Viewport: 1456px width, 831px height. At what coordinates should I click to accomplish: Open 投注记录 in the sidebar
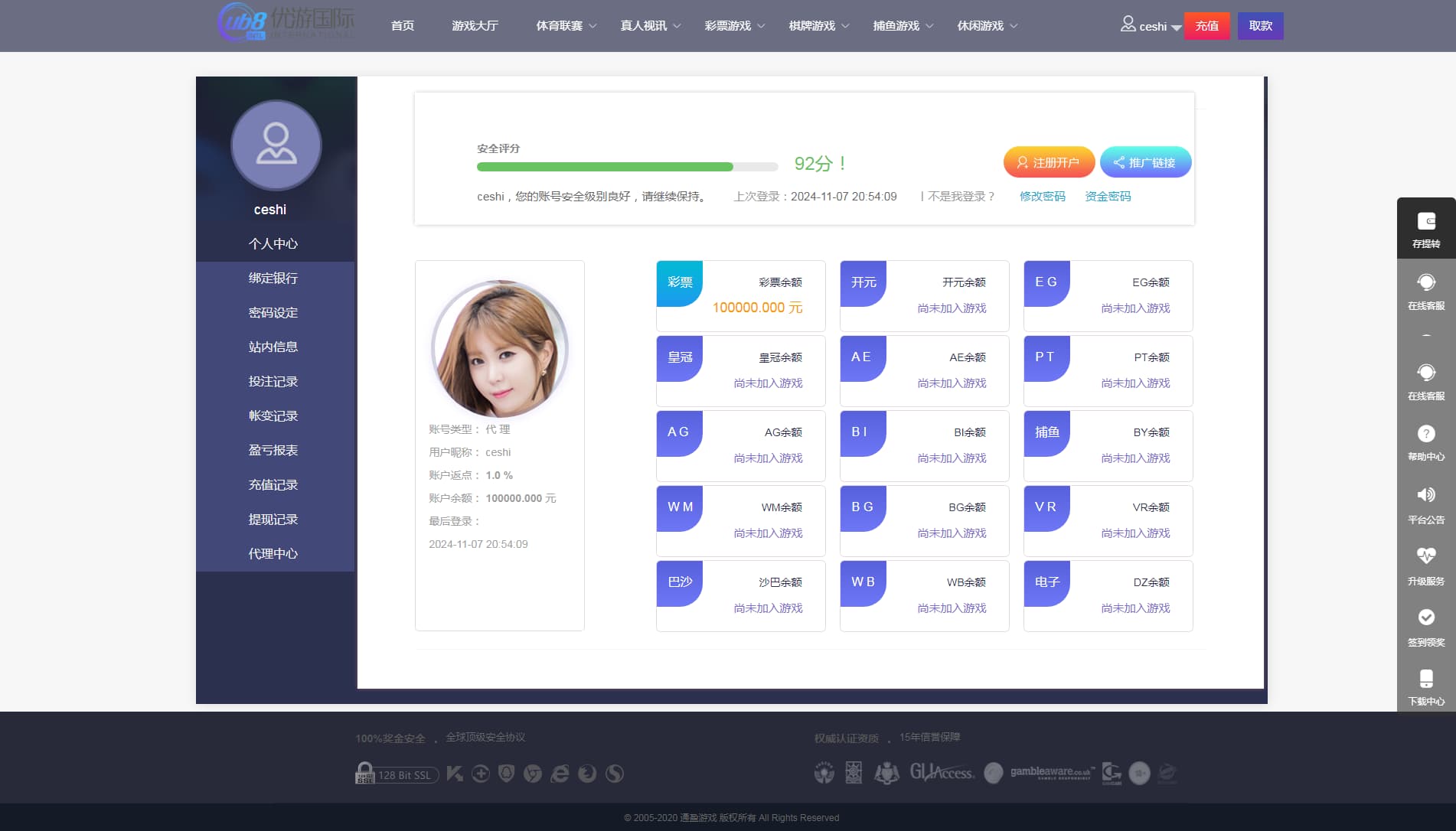click(273, 382)
